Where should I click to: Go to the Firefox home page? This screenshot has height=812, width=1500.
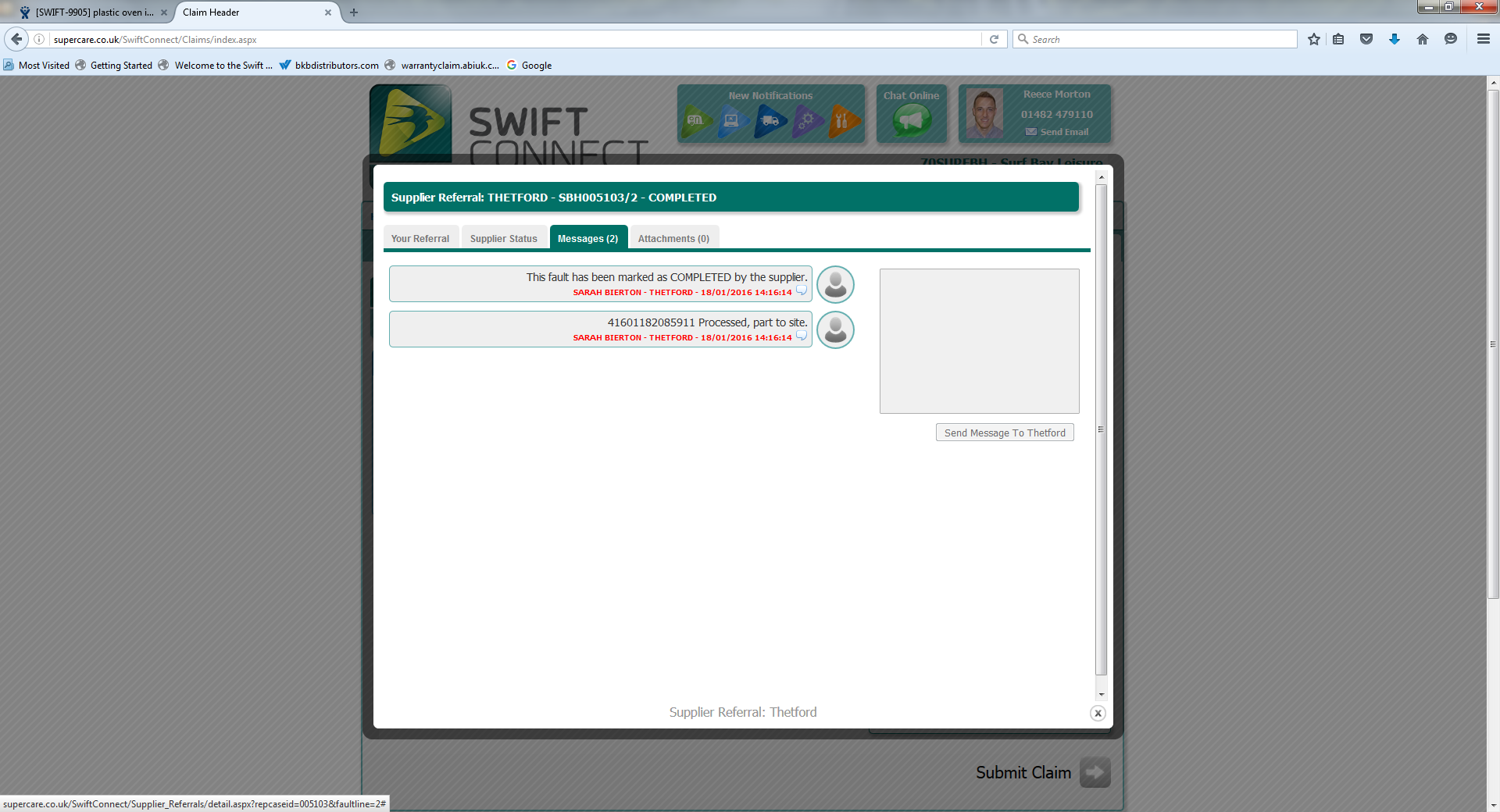(x=1423, y=39)
